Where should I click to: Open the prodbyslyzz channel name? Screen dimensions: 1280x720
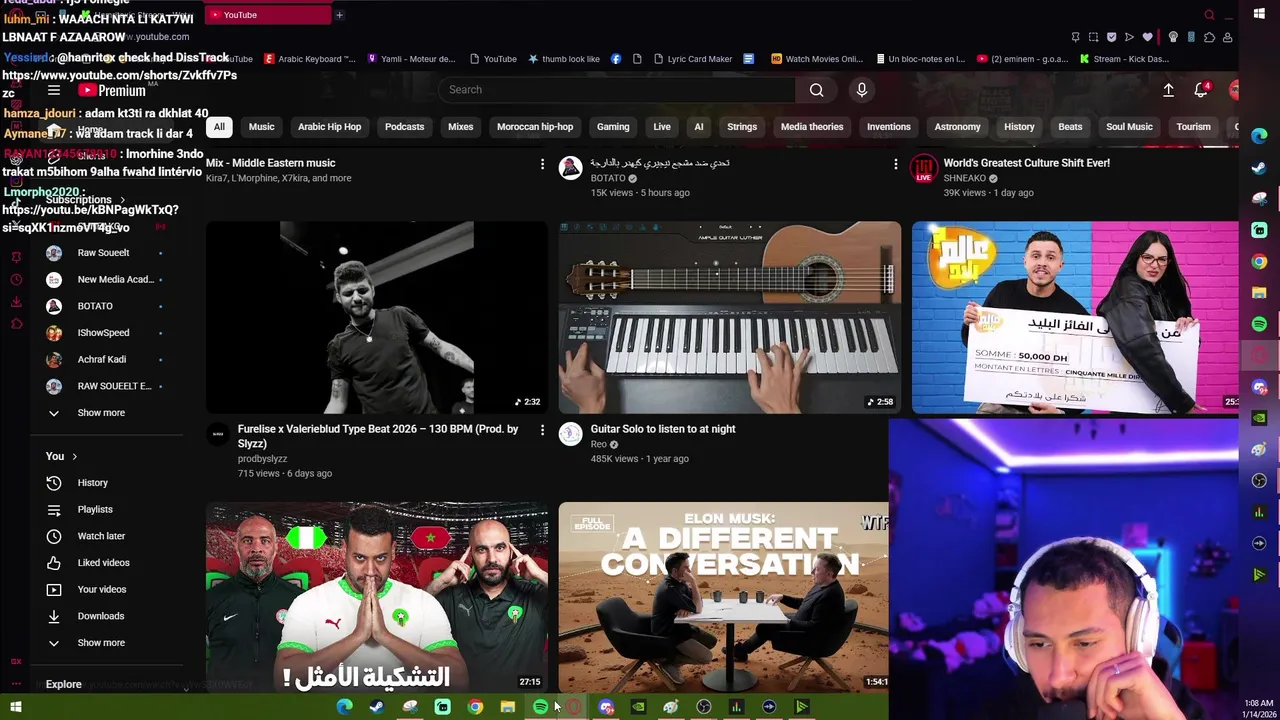click(262, 459)
